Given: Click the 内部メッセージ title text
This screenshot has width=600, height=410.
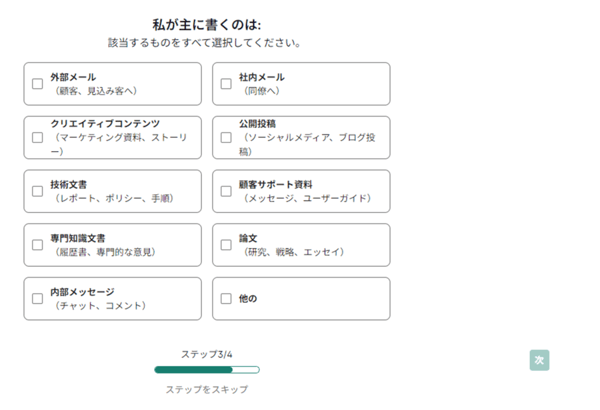Looking at the screenshot, I should (x=82, y=292).
